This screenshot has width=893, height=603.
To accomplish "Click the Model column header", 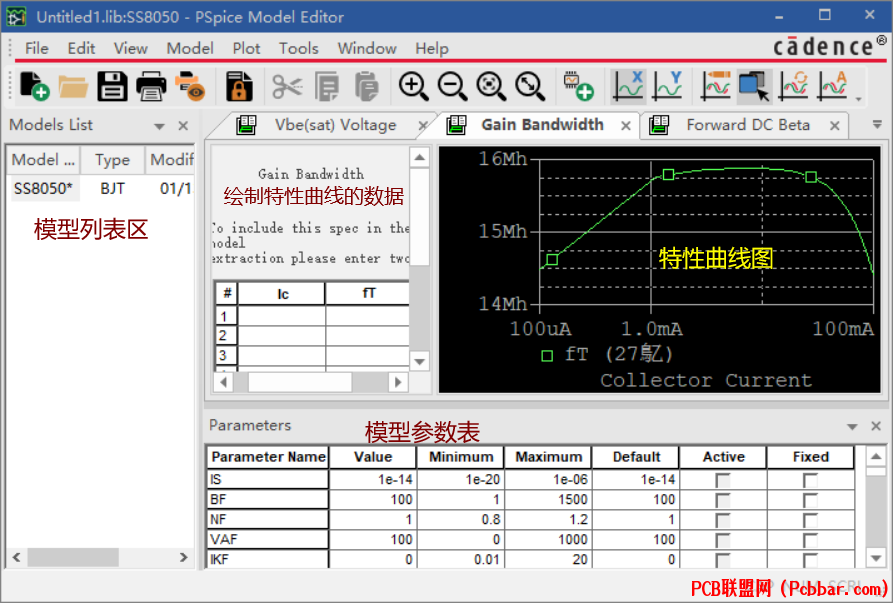I will click(x=43, y=160).
